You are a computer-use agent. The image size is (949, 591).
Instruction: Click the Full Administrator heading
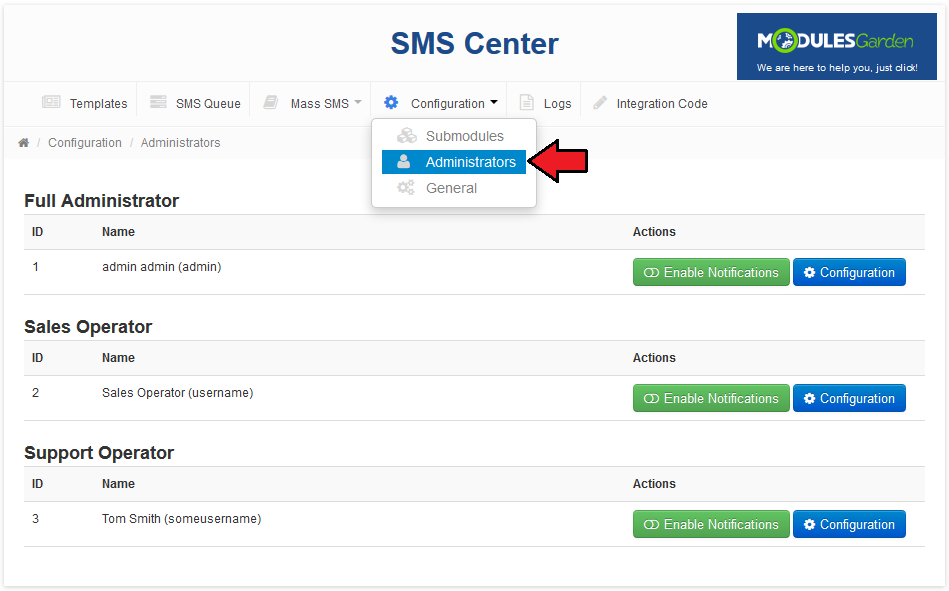point(102,201)
